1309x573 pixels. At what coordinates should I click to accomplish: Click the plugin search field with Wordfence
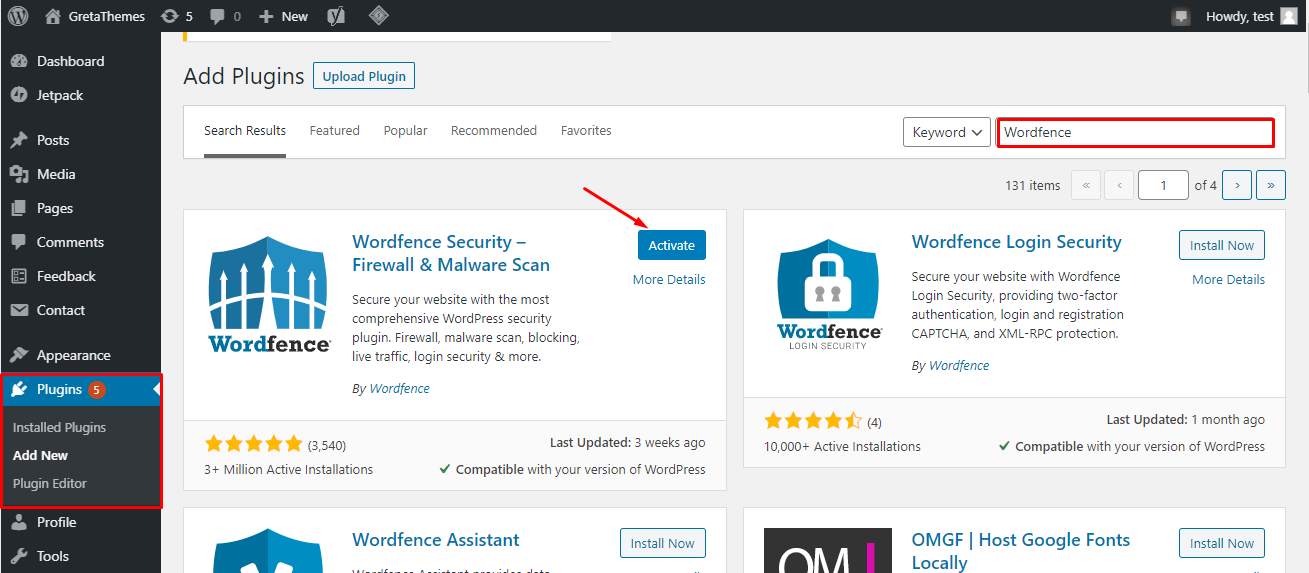click(1136, 132)
